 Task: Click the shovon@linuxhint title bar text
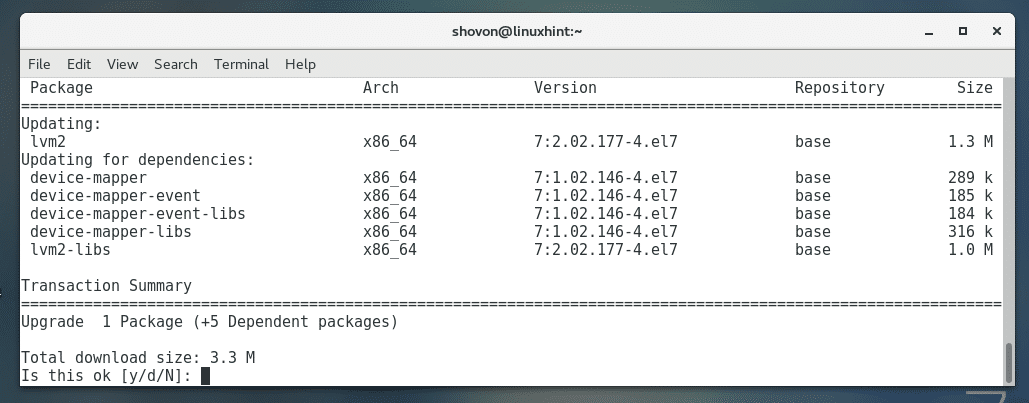517,31
